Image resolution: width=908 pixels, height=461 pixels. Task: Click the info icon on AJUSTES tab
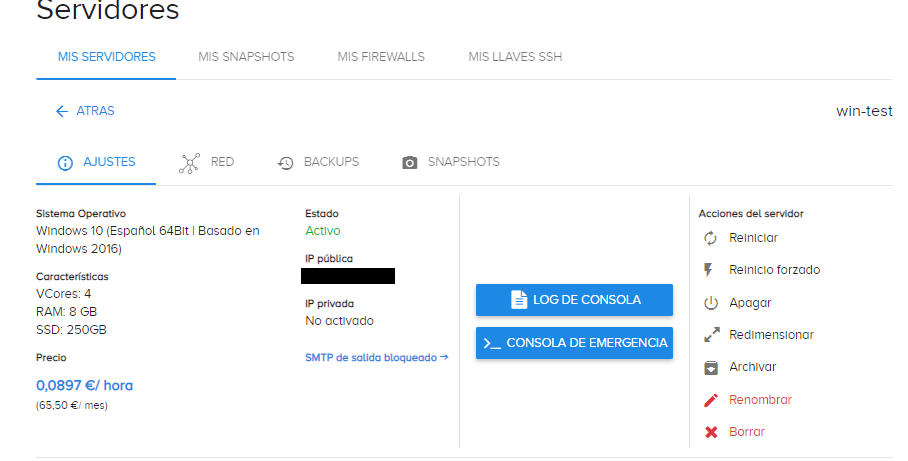pyautogui.click(x=65, y=163)
